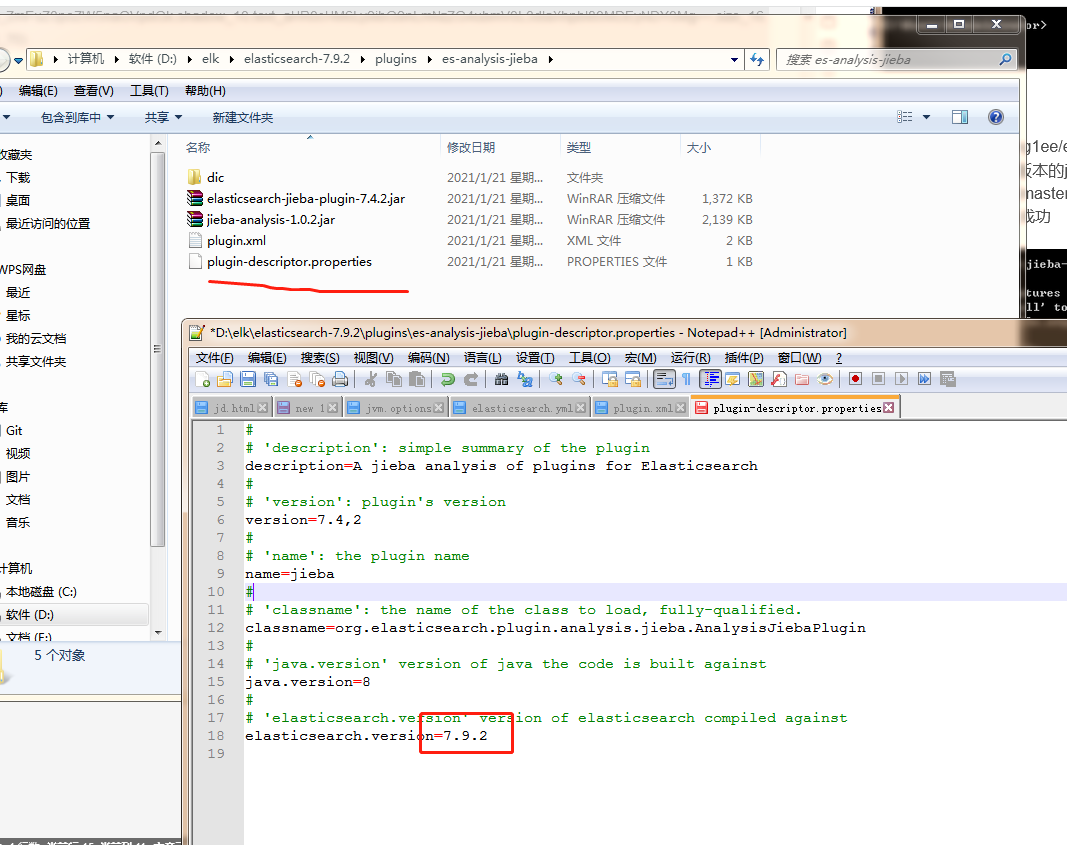Expand the address bar history dropdown
Image resolution: width=1067 pixels, height=845 pixels.
(x=734, y=60)
